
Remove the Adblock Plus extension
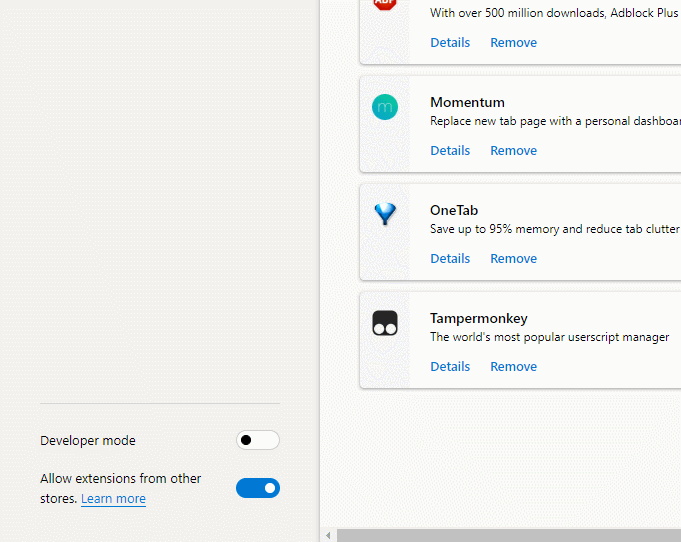tap(513, 43)
